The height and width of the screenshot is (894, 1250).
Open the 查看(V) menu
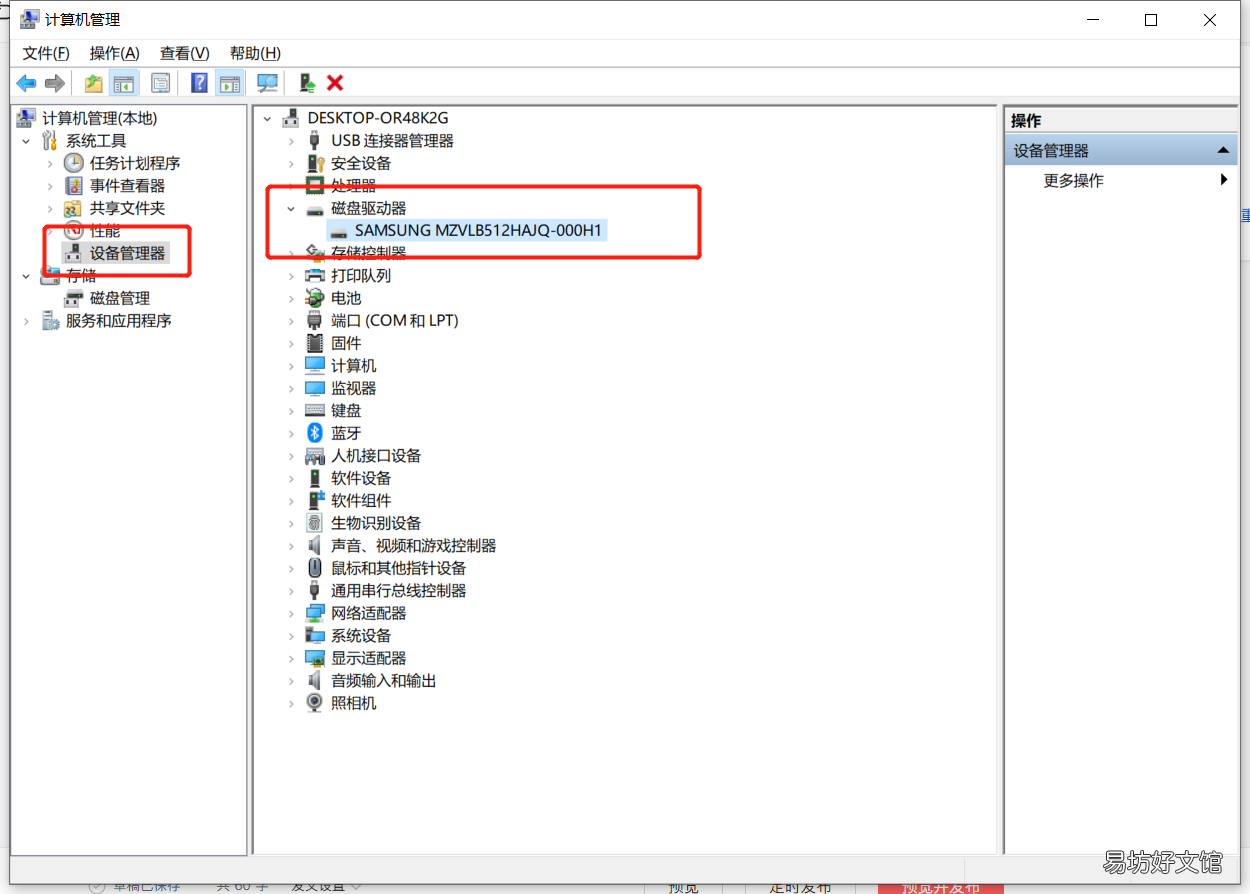click(x=184, y=53)
